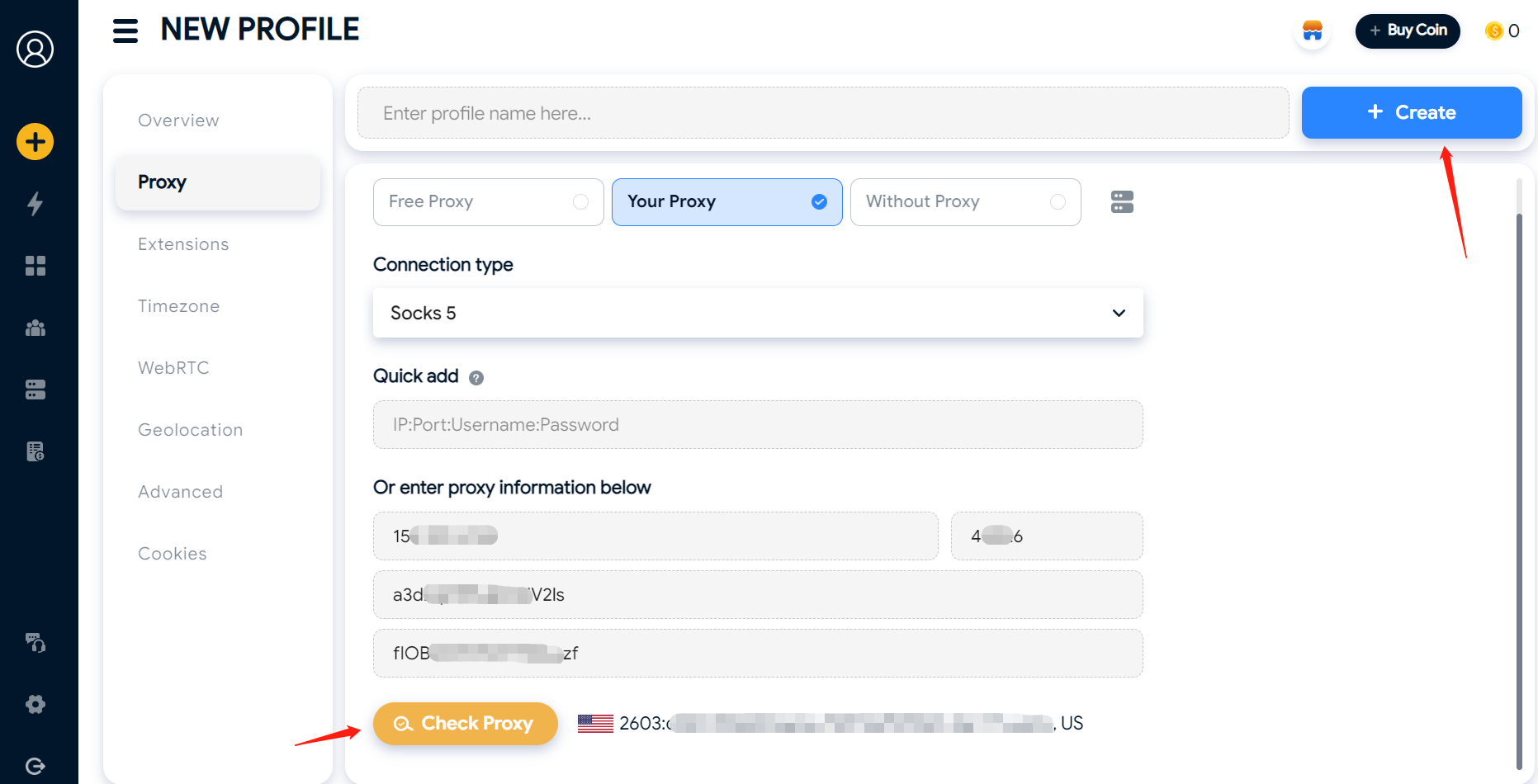This screenshot has width=1538, height=784.
Task: Click the proxy password field
Action: 758,654
